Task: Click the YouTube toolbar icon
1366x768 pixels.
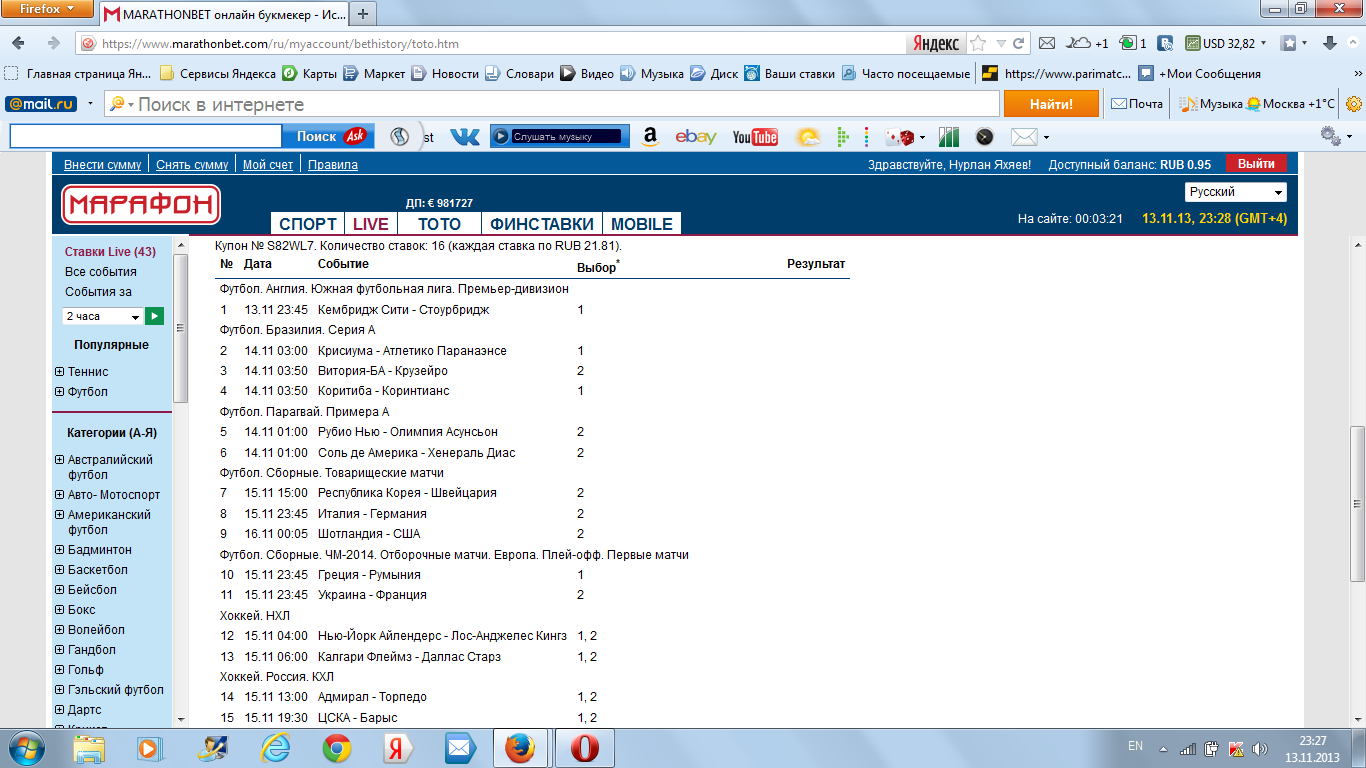Action: click(755, 137)
